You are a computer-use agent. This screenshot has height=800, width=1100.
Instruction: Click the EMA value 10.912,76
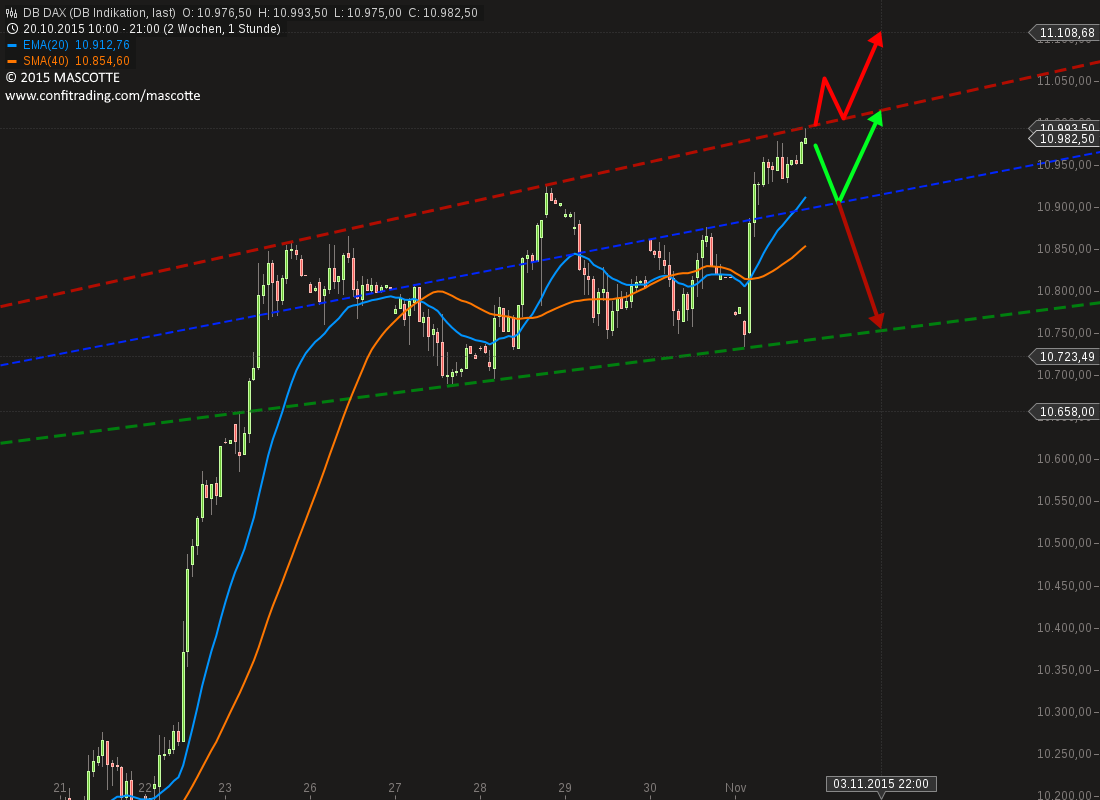102,45
